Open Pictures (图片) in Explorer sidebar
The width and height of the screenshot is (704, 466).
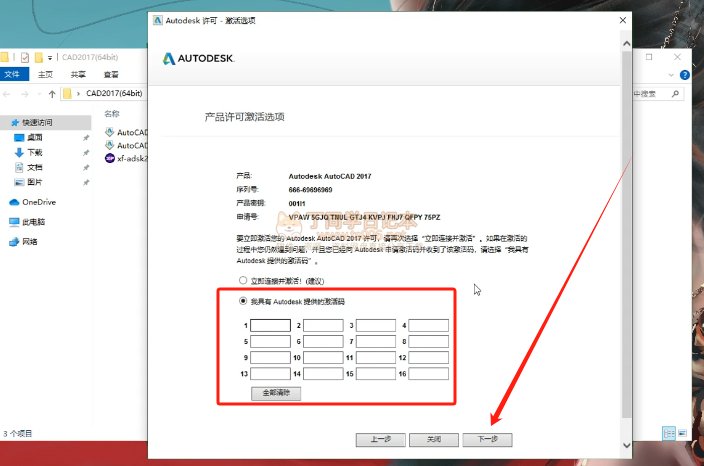35,182
